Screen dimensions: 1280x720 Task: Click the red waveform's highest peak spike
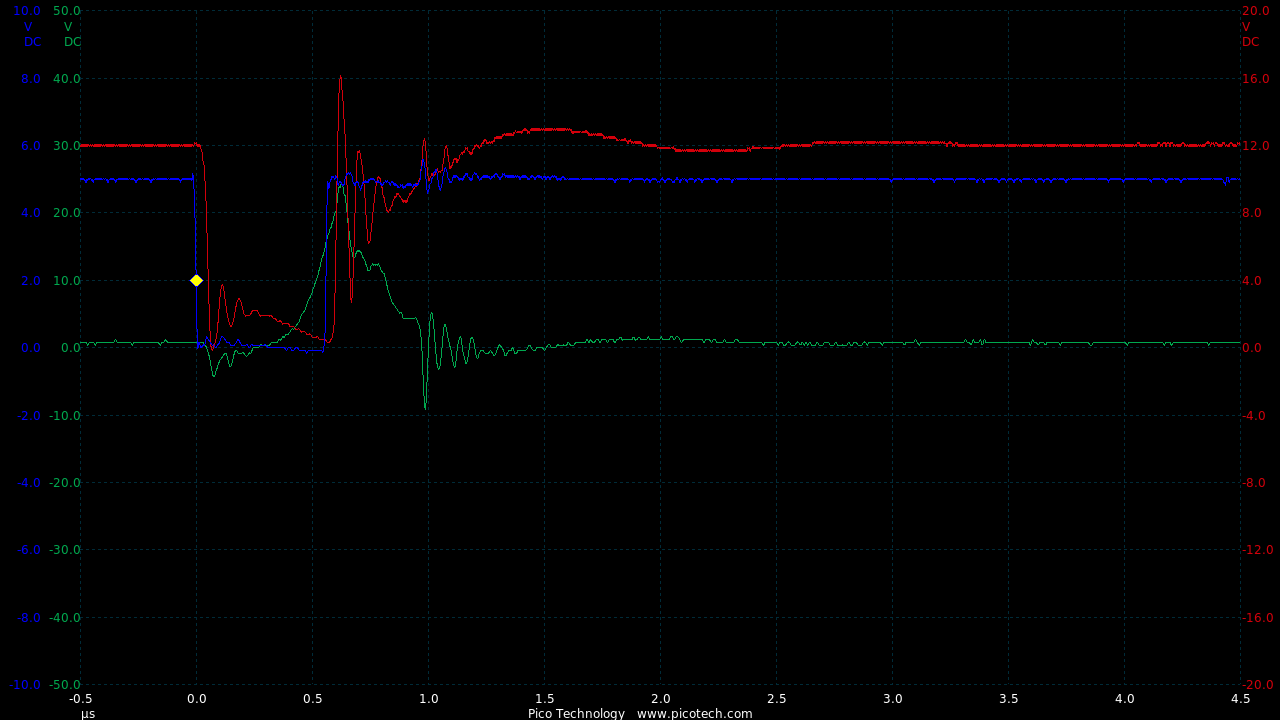coord(340,77)
